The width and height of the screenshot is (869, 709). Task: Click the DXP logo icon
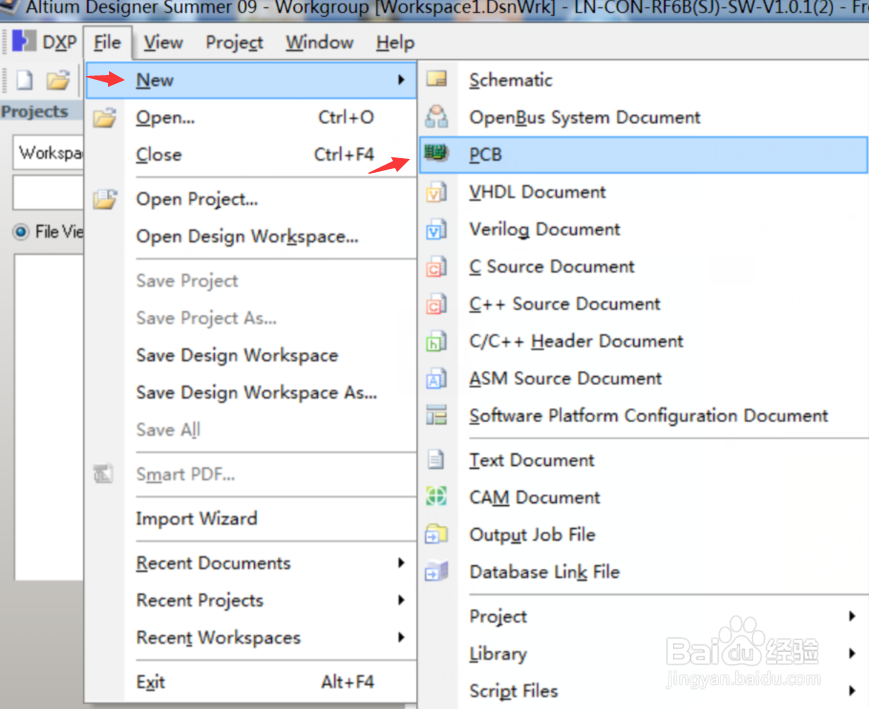tap(24, 42)
